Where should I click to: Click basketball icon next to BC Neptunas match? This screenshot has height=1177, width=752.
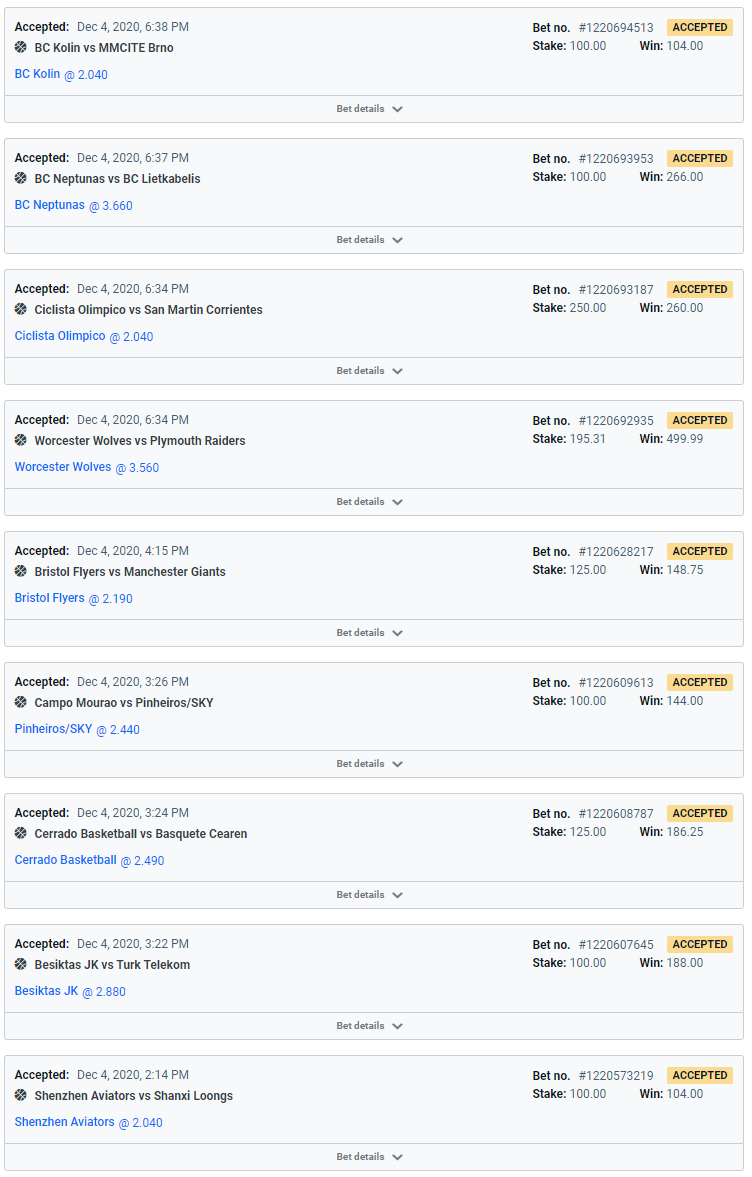coord(21,179)
